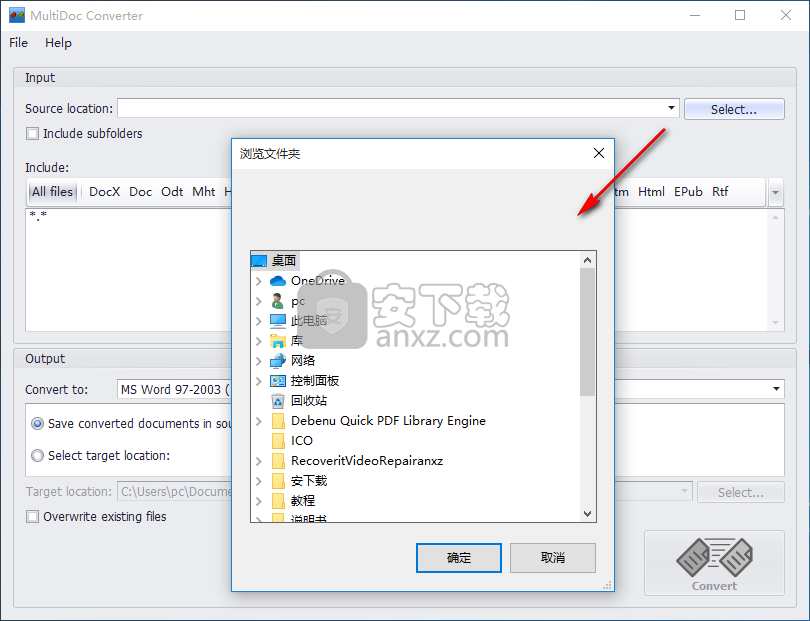The image size is (810, 621).
Task: Click the 此电脑 computer icon
Action: pyautogui.click(x=278, y=321)
